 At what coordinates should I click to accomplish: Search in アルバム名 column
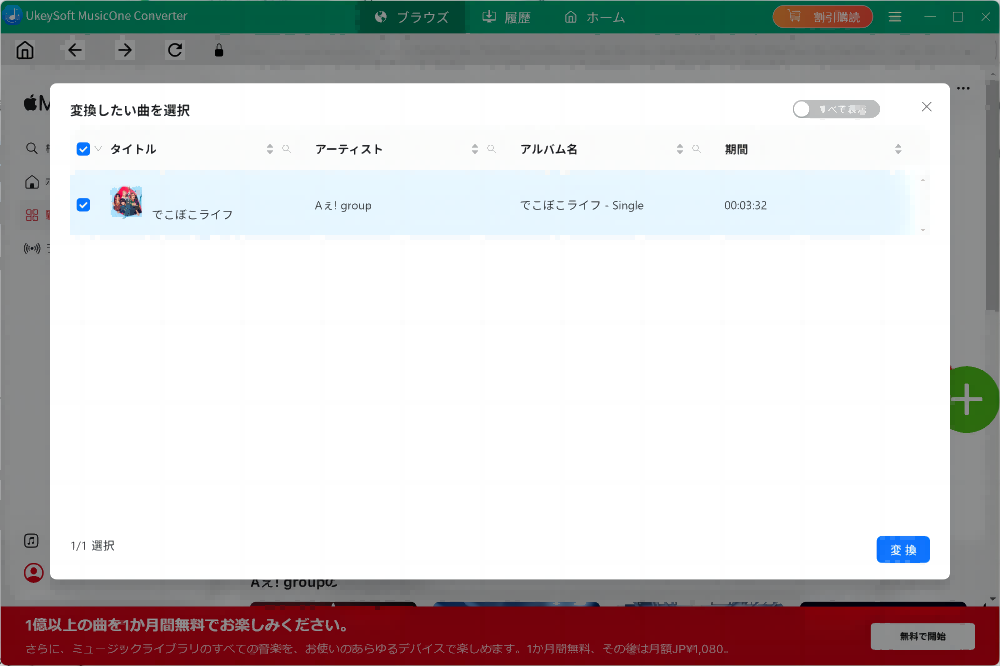(696, 149)
